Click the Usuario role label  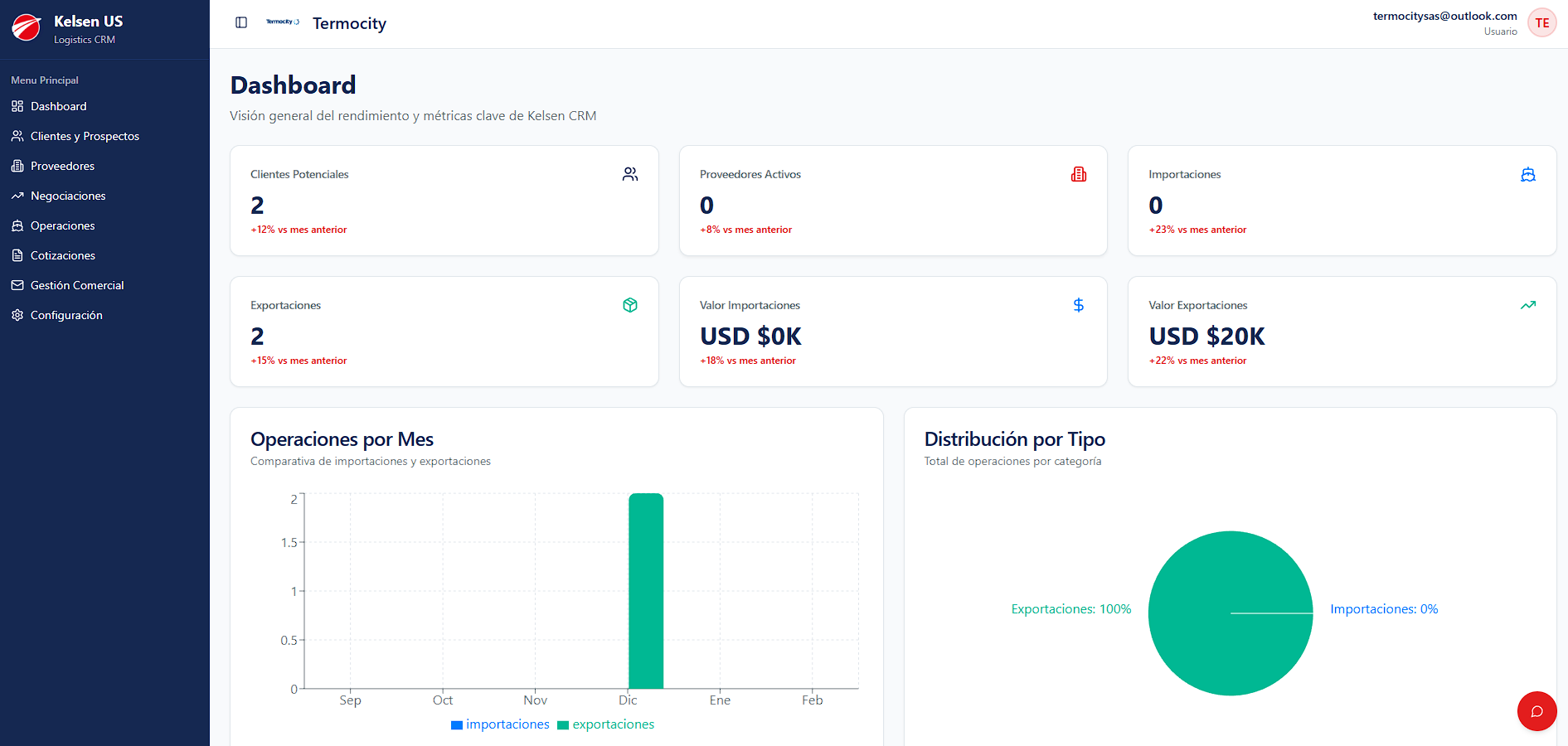(1500, 31)
